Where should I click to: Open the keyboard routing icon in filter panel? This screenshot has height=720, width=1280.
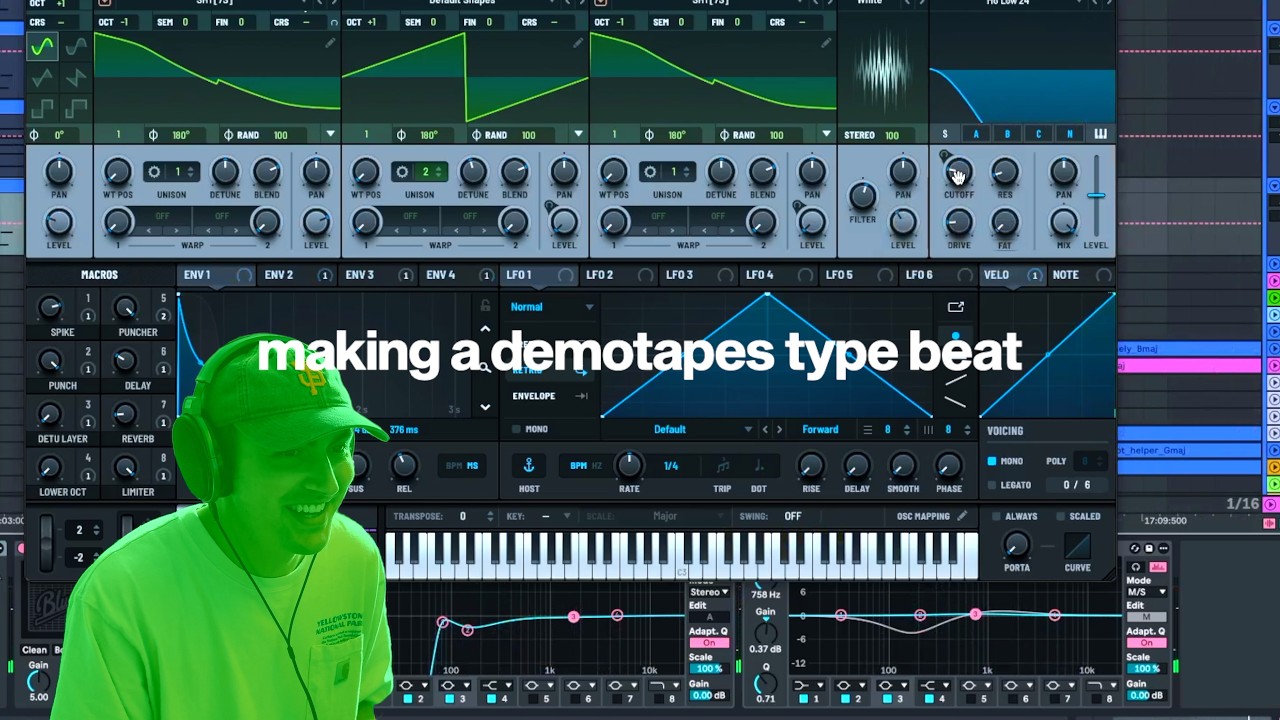click(x=1101, y=134)
